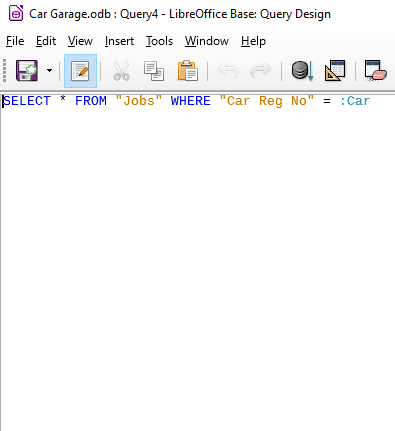This screenshot has height=431, width=395.
Task: Run the query with database icon
Action: point(302,71)
